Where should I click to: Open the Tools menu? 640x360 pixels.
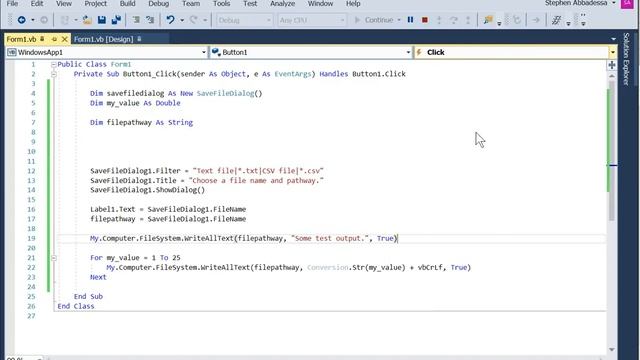point(221,4)
